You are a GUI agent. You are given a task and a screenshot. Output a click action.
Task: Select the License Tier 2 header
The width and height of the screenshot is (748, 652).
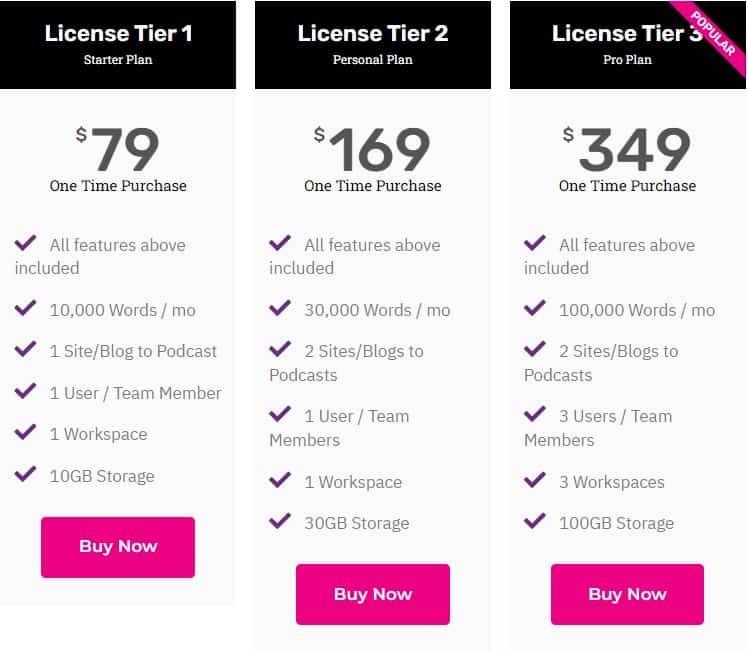[x=373, y=34]
